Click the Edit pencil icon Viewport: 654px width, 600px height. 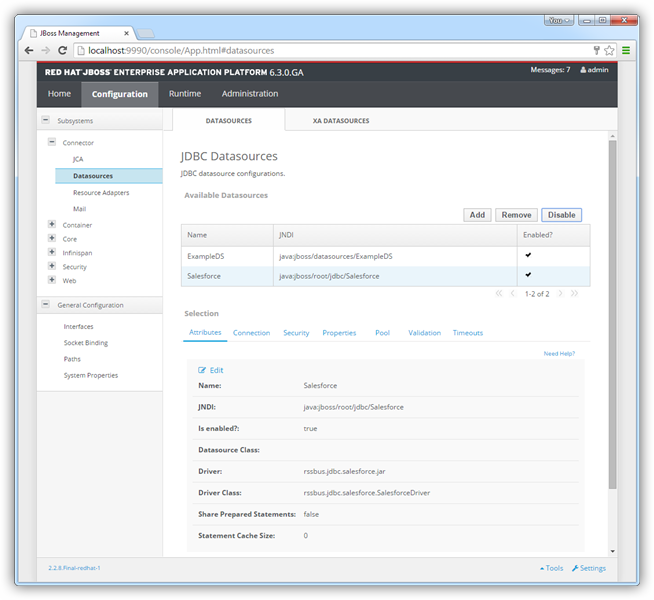click(x=202, y=370)
